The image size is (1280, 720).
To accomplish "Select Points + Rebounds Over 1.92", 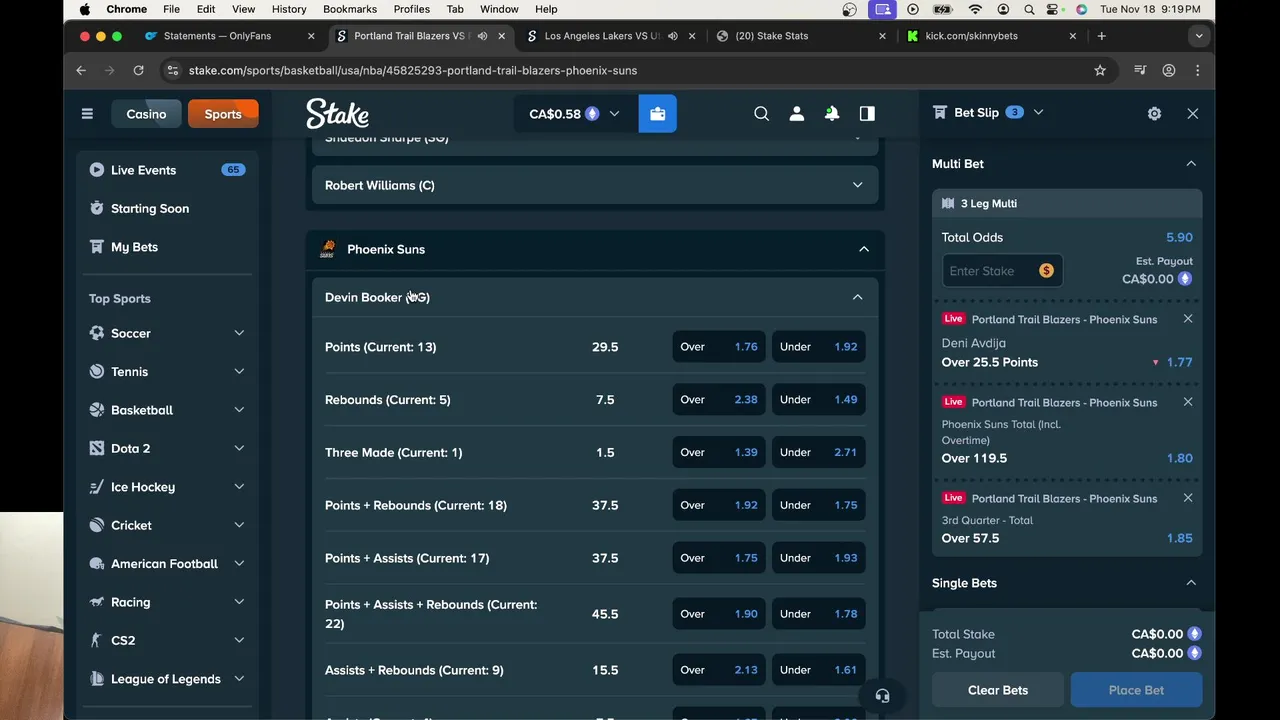I will click(x=719, y=506).
